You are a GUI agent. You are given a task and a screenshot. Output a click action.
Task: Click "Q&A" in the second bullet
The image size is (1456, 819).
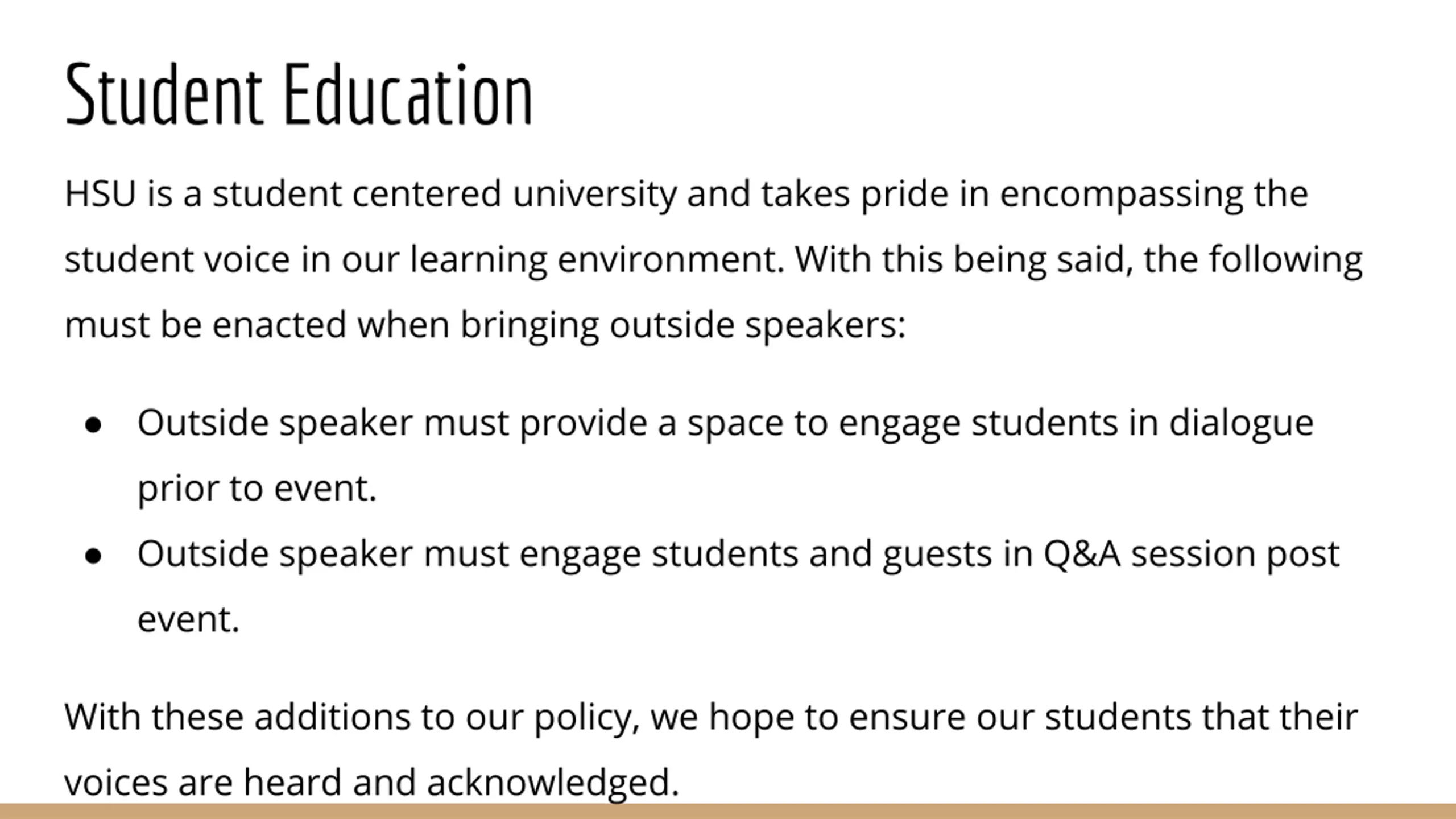point(1082,554)
